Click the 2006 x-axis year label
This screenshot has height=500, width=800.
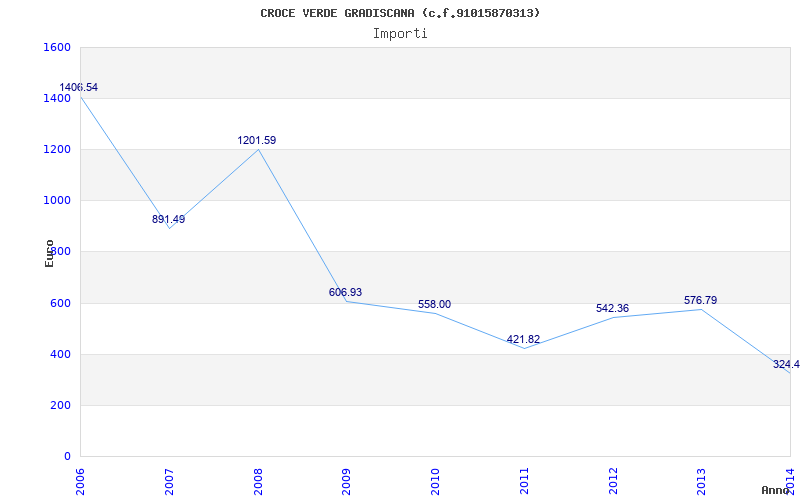click(81, 480)
